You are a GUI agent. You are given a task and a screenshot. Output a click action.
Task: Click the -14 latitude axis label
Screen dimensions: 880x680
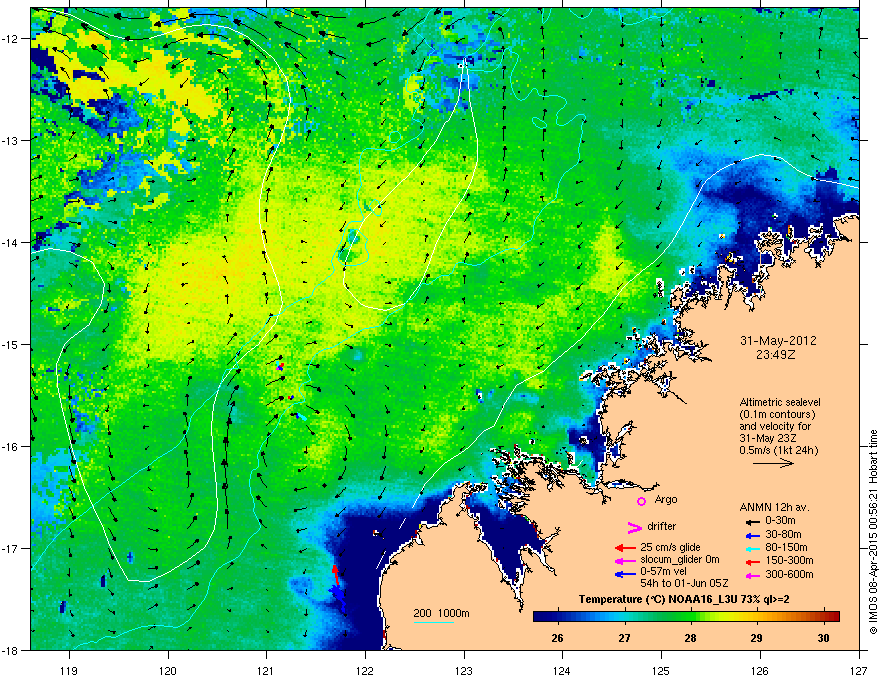[x=11, y=242]
